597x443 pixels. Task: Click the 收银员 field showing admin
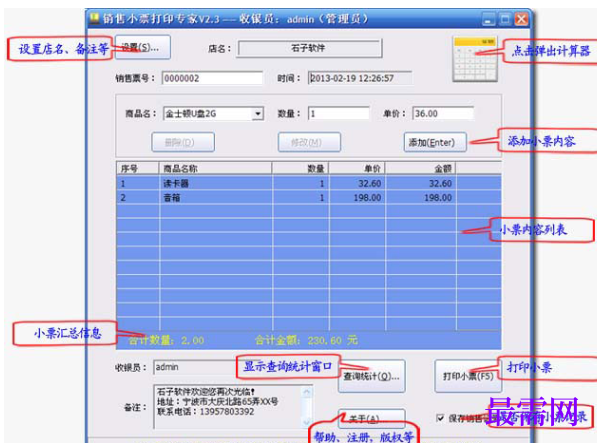[195, 367]
